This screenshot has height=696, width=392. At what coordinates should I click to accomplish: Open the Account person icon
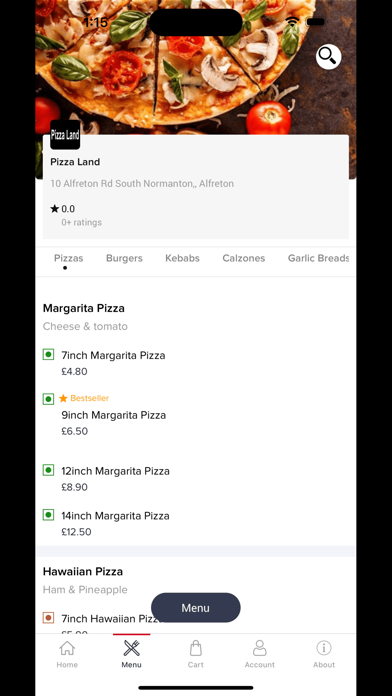(x=260, y=648)
